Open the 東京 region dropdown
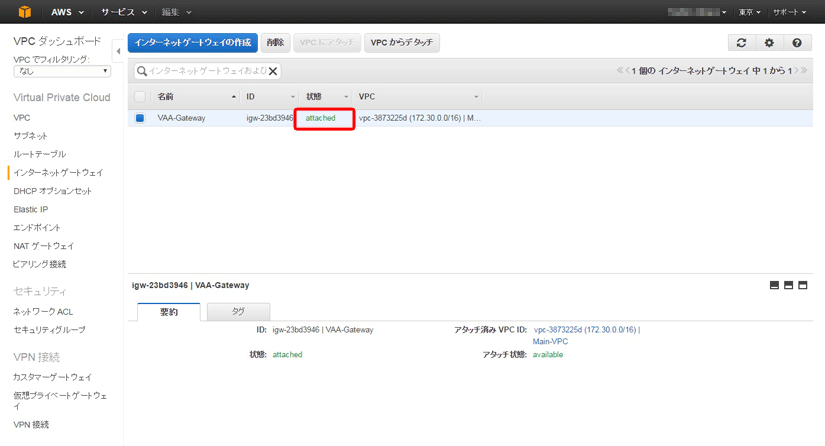The height and width of the screenshot is (446, 825). [x=750, y=12]
